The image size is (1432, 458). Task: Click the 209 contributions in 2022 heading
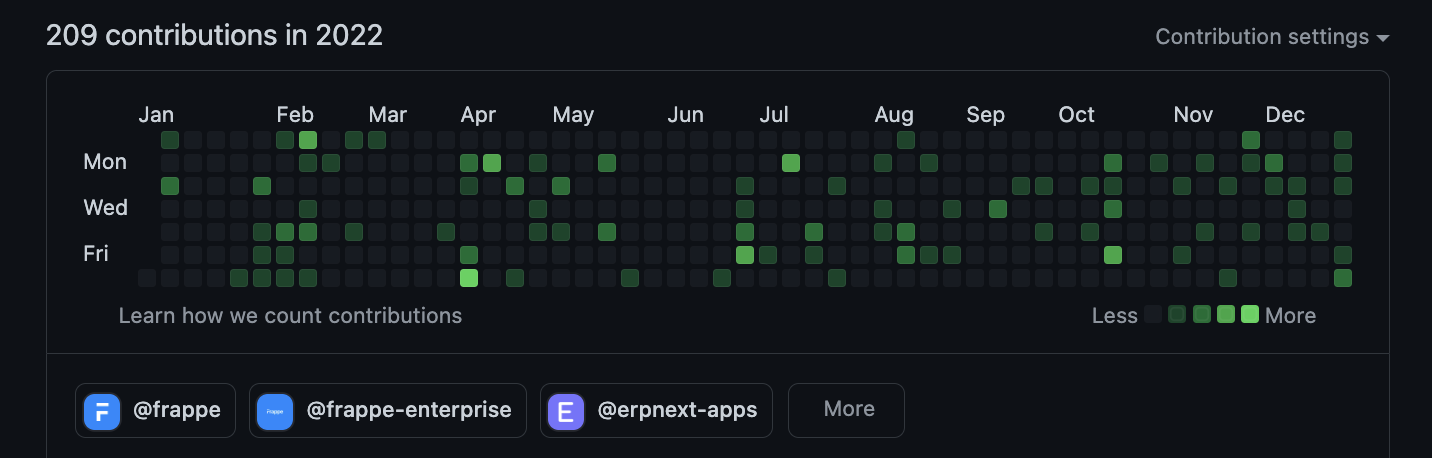[x=215, y=36]
